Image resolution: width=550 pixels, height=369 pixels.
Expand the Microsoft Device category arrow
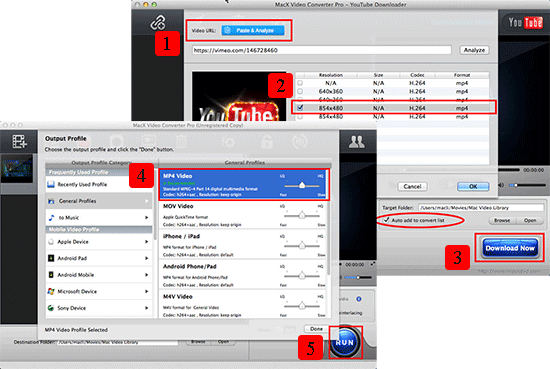tap(147, 291)
